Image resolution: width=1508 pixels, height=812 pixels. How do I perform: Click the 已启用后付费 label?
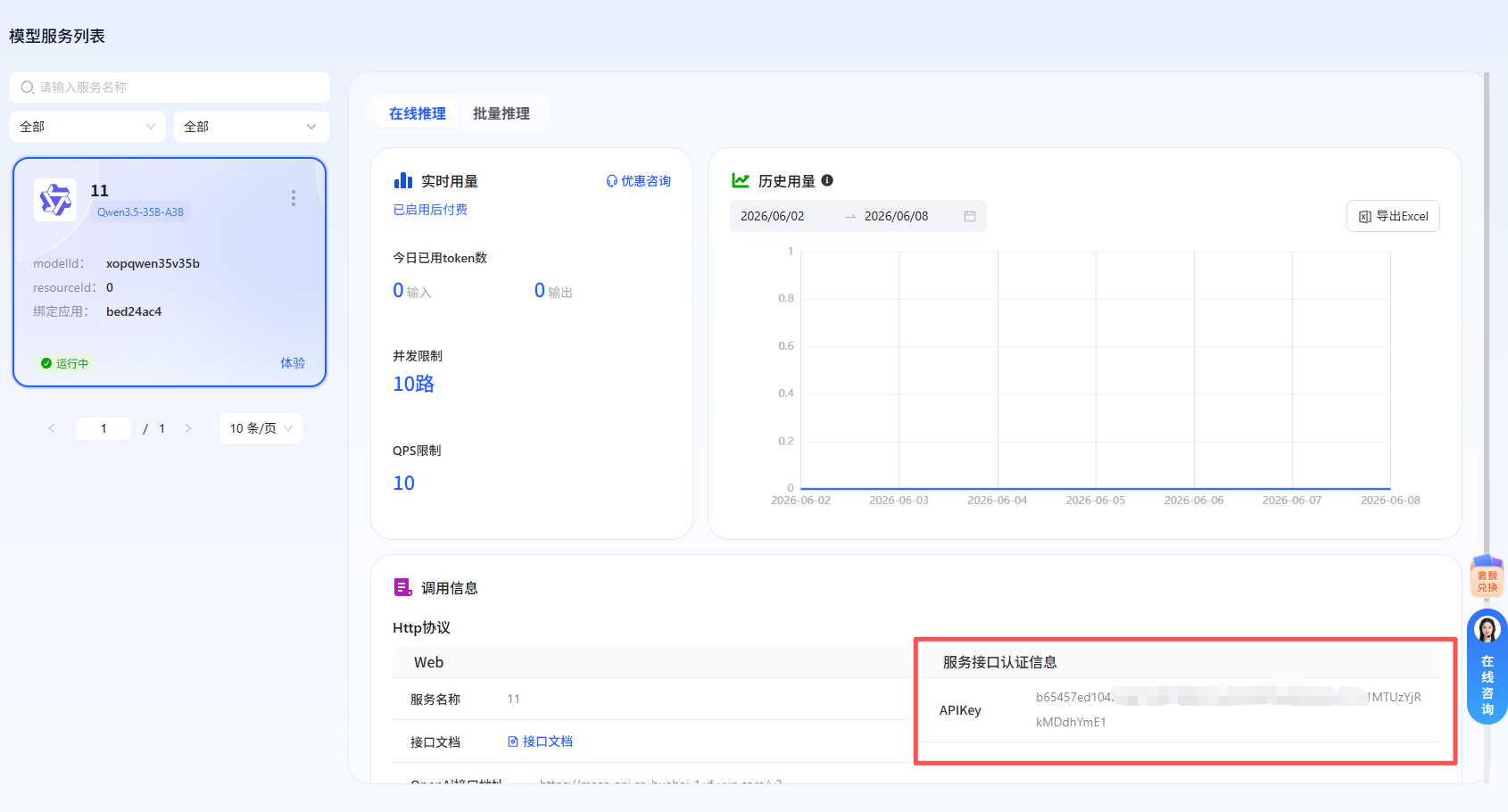(x=430, y=210)
